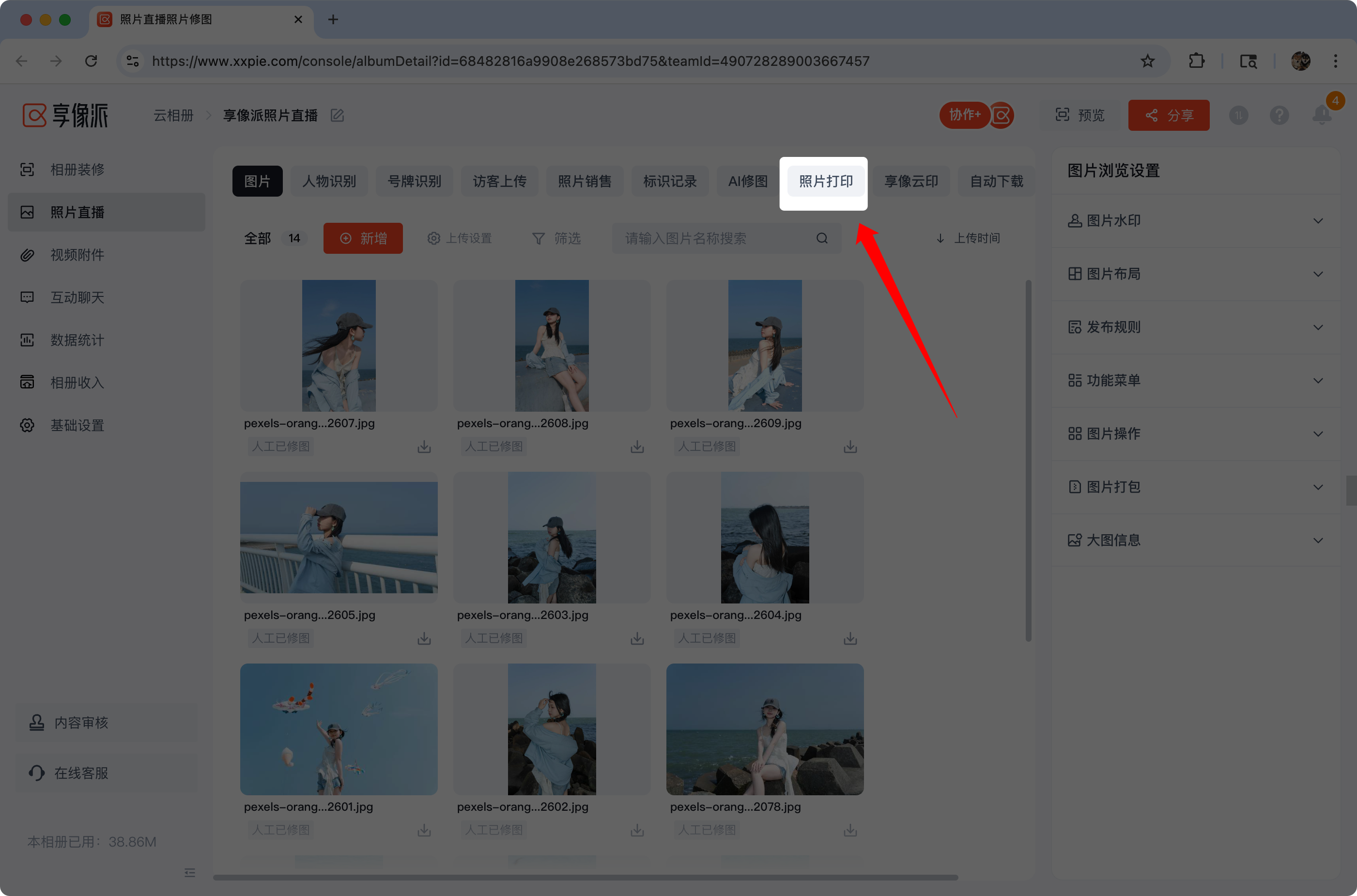Image resolution: width=1357 pixels, height=896 pixels.
Task: Open thumbnail pexels-orang...2608.jpg
Action: click(x=552, y=346)
